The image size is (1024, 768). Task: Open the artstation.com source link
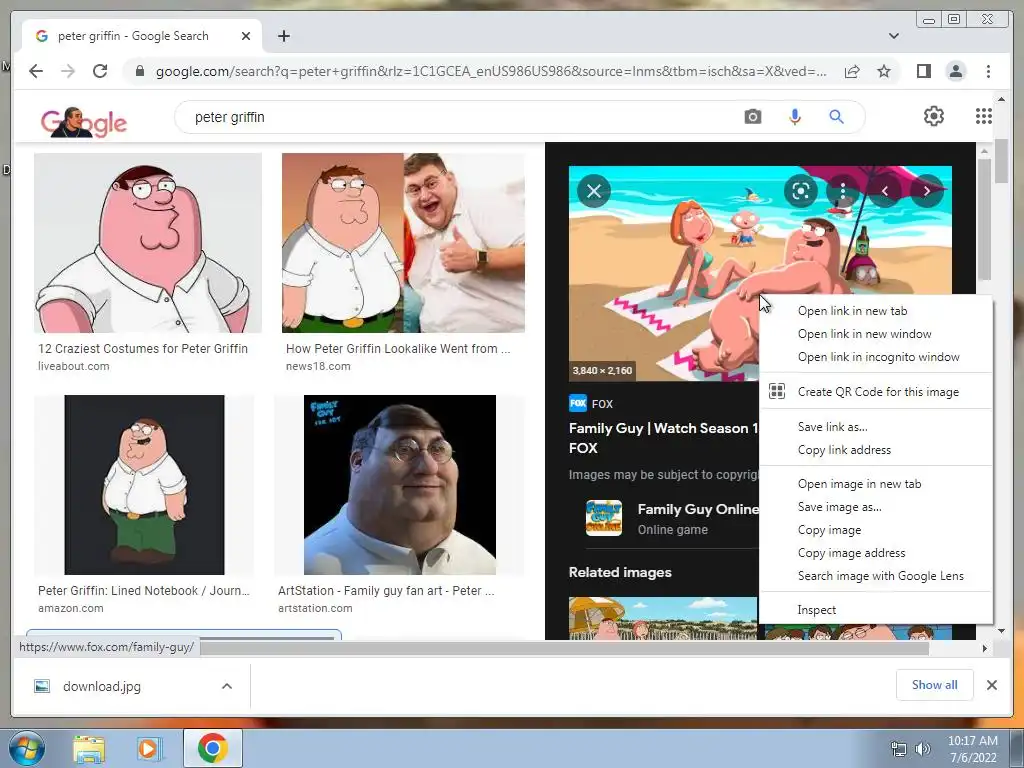[315, 608]
